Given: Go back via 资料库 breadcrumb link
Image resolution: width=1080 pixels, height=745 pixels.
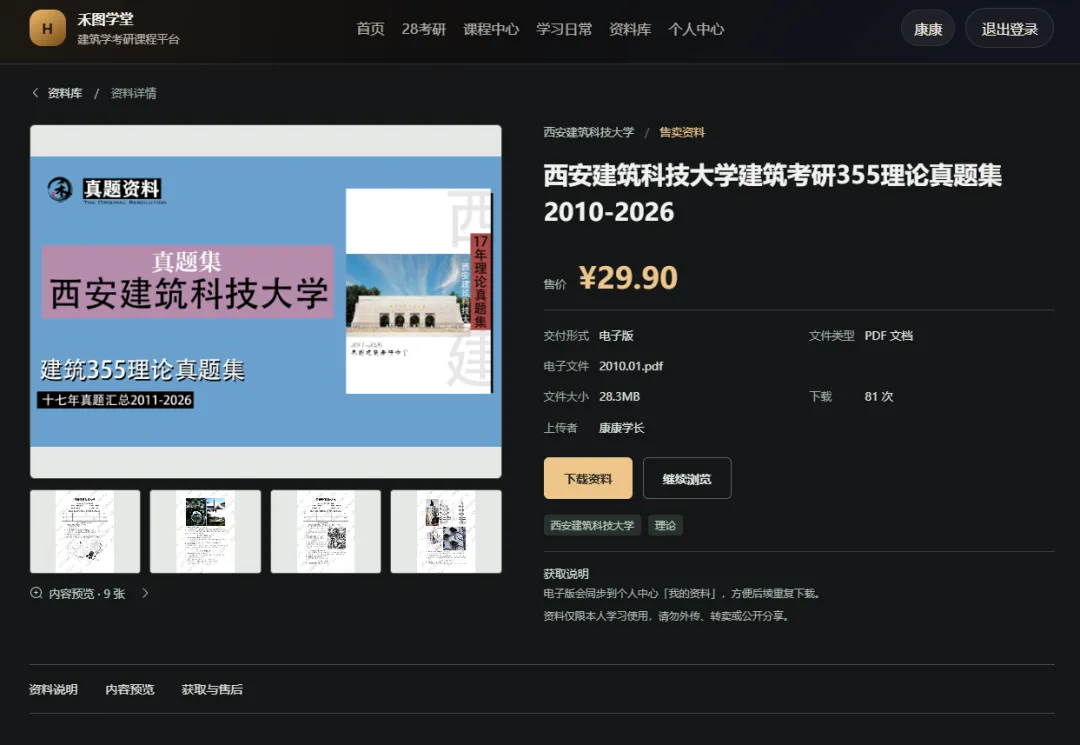Looking at the screenshot, I should point(65,93).
